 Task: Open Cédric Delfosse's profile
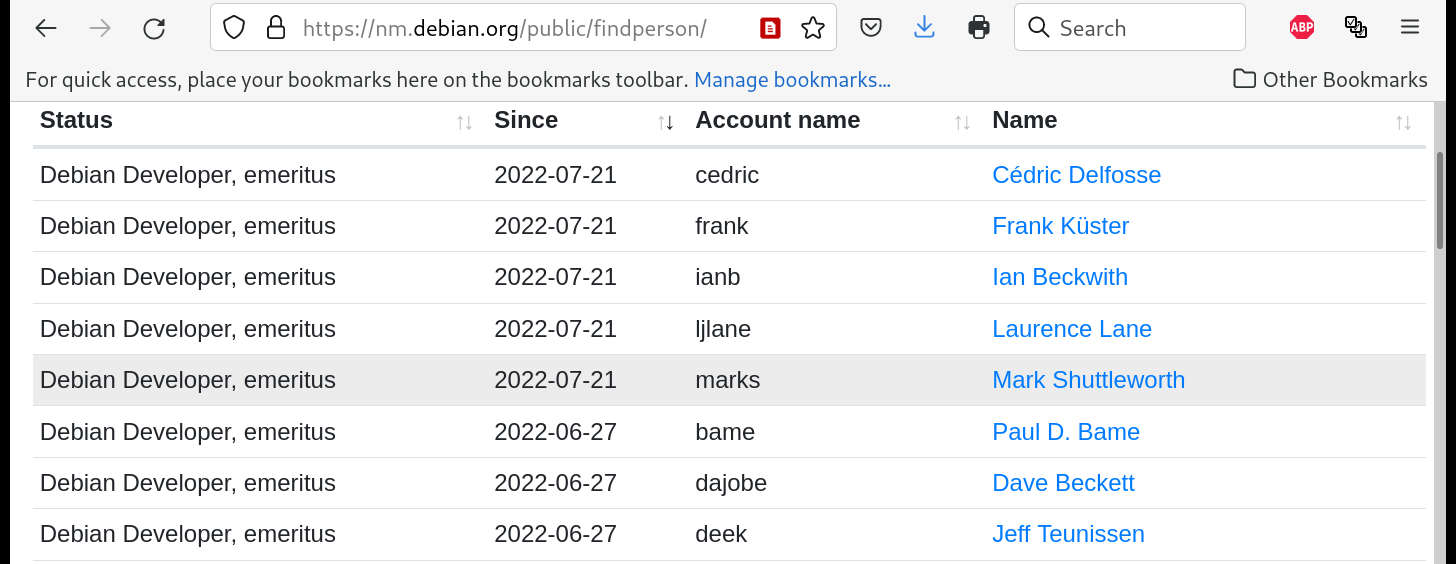[1076, 175]
